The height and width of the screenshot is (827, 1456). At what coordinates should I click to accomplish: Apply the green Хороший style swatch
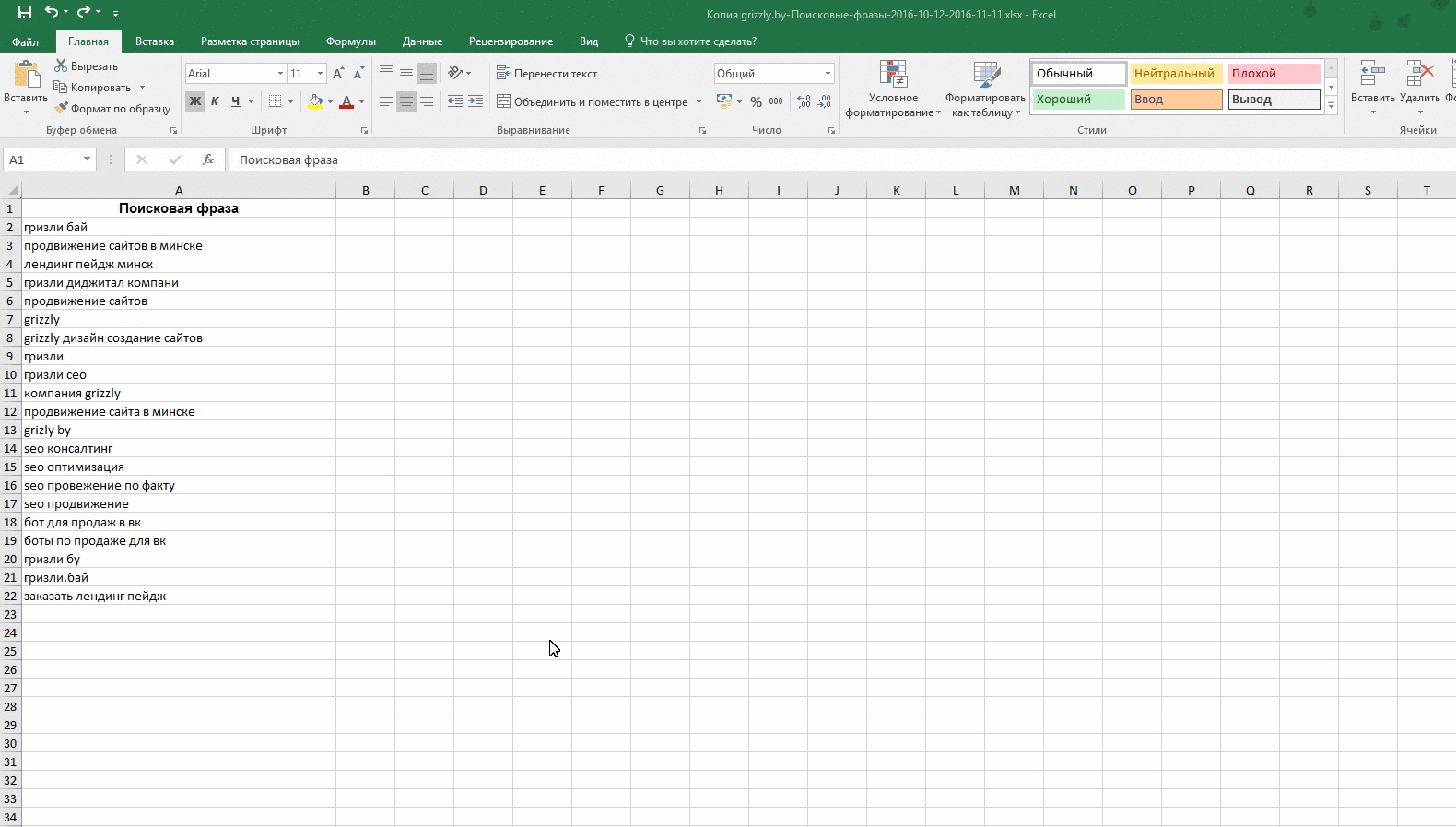click(1079, 99)
